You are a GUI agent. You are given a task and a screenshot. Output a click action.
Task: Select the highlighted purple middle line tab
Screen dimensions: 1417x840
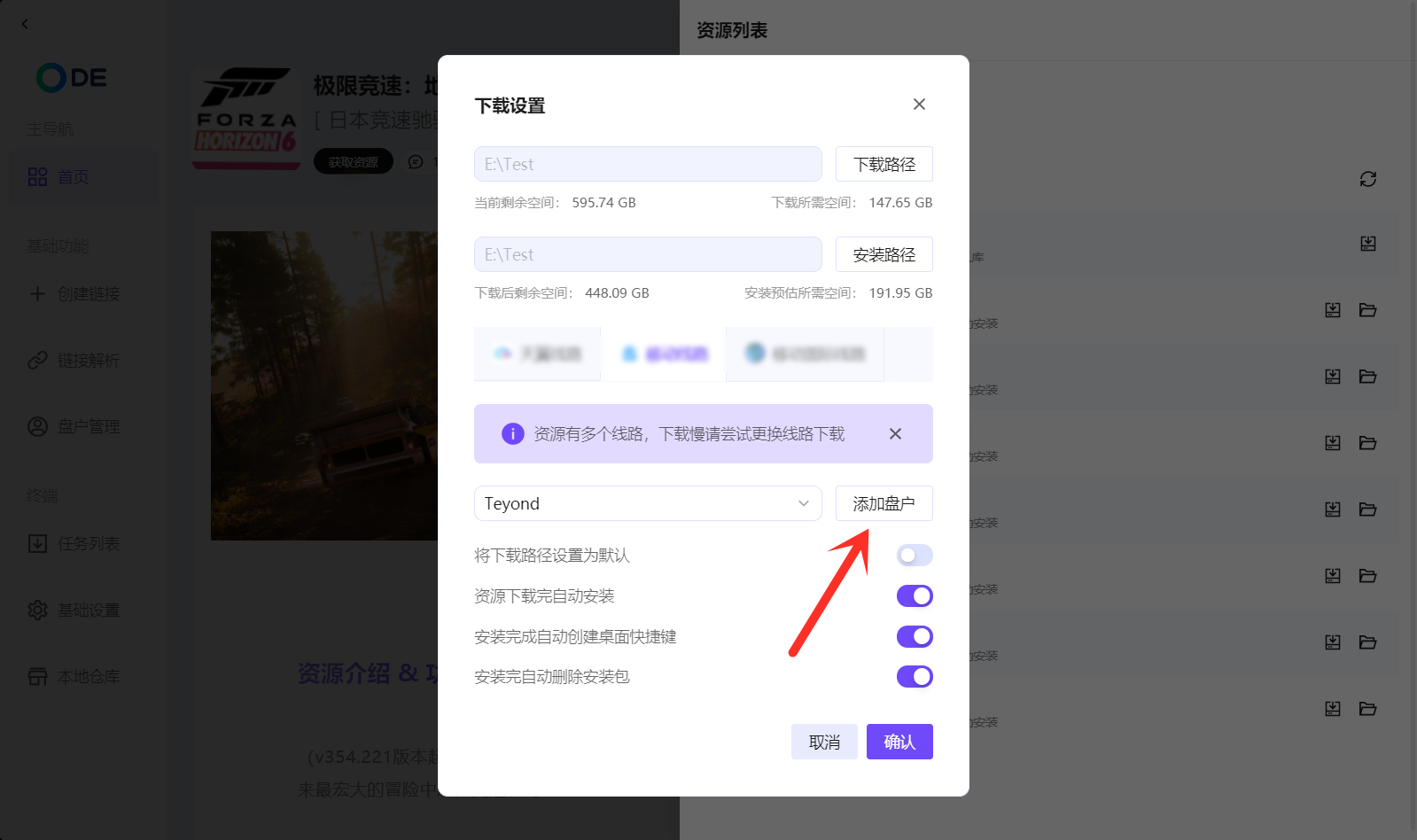664,354
